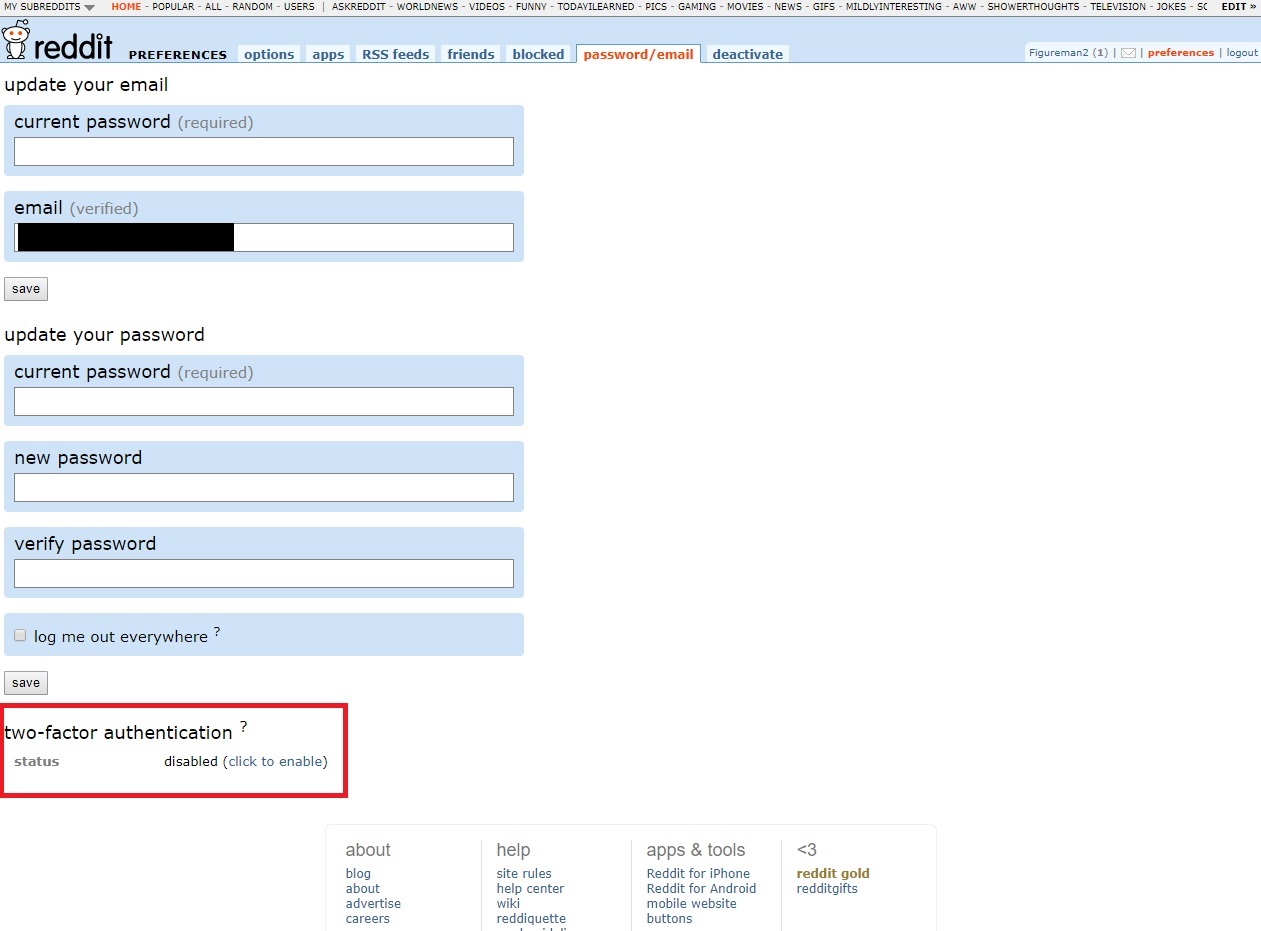Open the reddiquette footer link
Image resolution: width=1261 pixels, height=931 pixels.
coord(531,918)
